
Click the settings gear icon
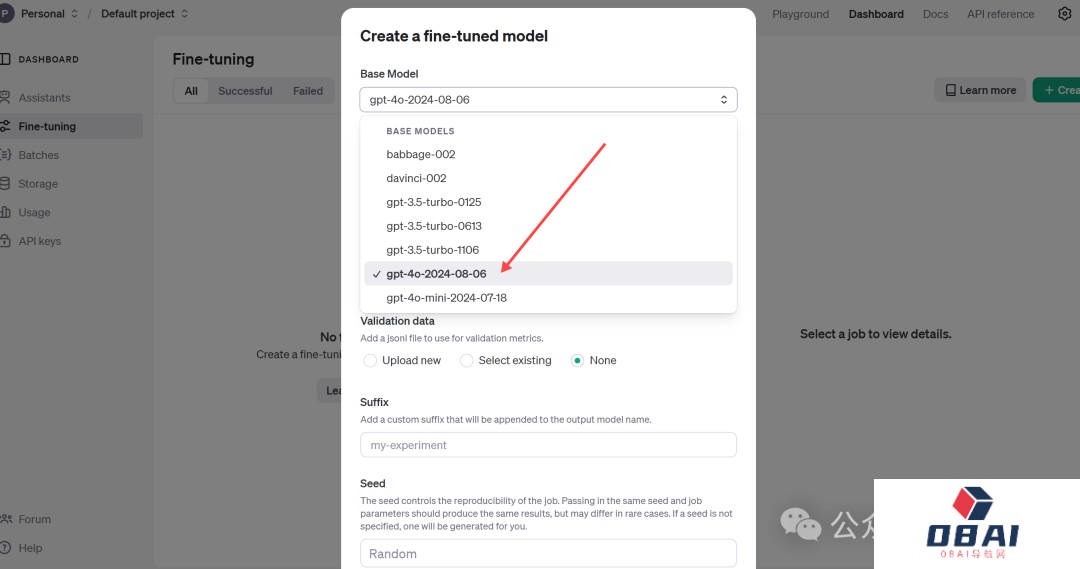tap(1064, 14)
